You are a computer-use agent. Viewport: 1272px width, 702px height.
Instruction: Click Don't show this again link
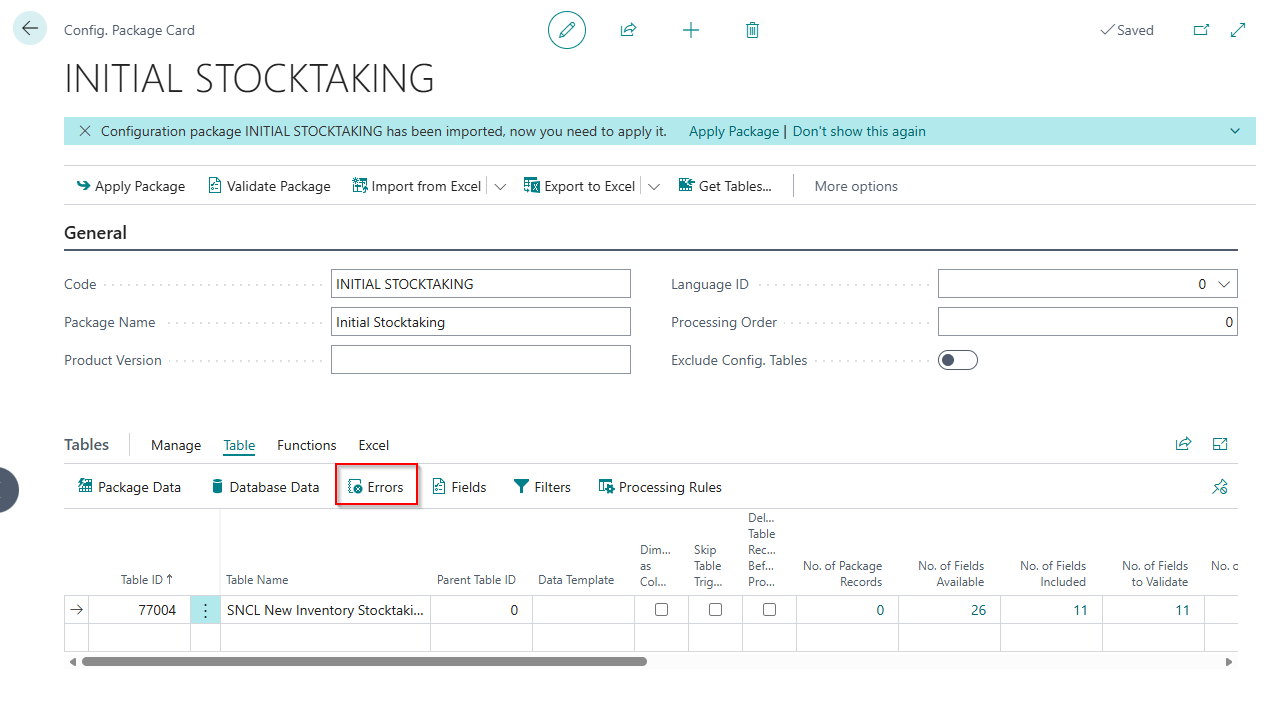click(859, 131)
